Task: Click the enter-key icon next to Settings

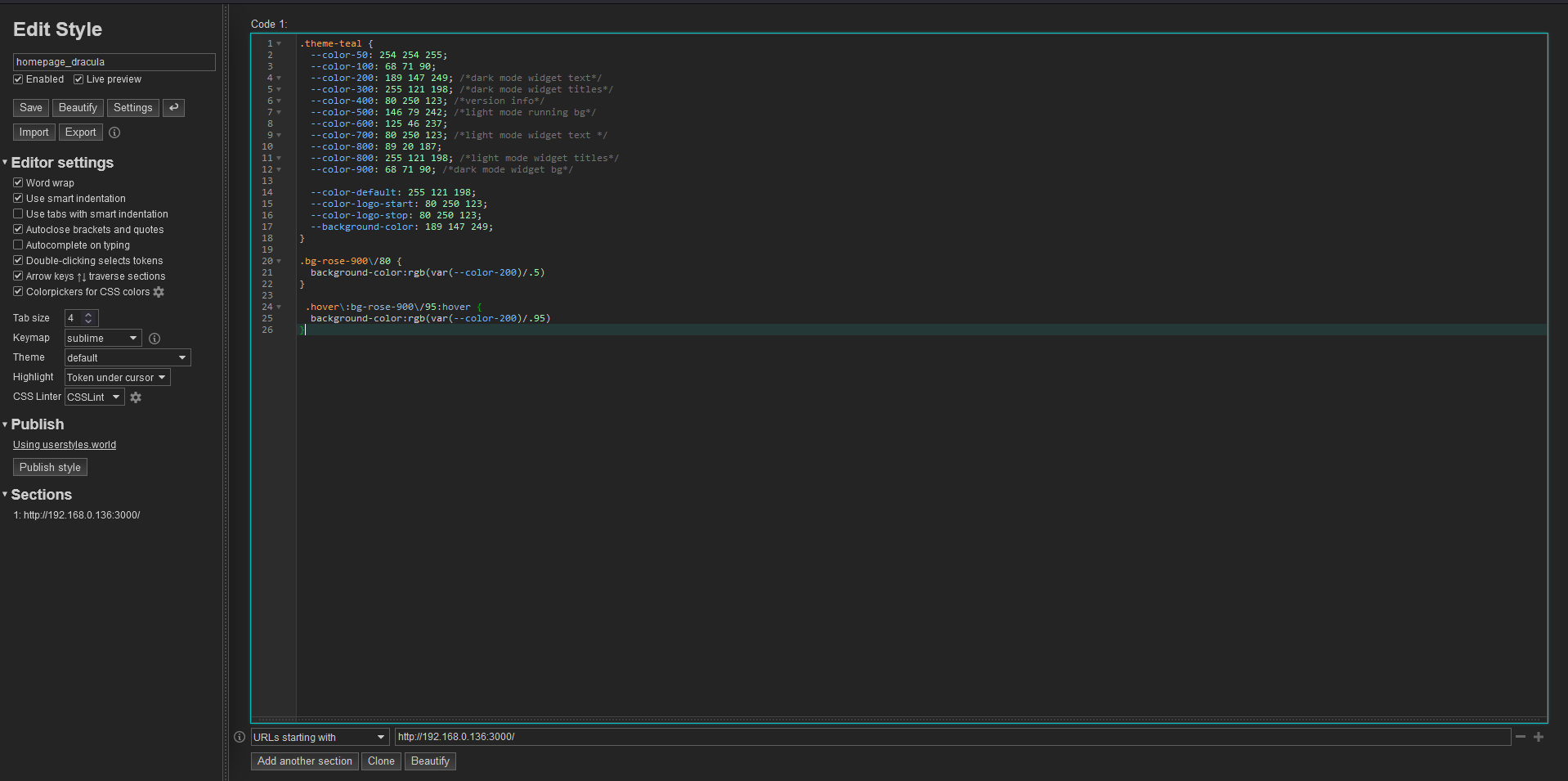Action: [x=172, y=107]
